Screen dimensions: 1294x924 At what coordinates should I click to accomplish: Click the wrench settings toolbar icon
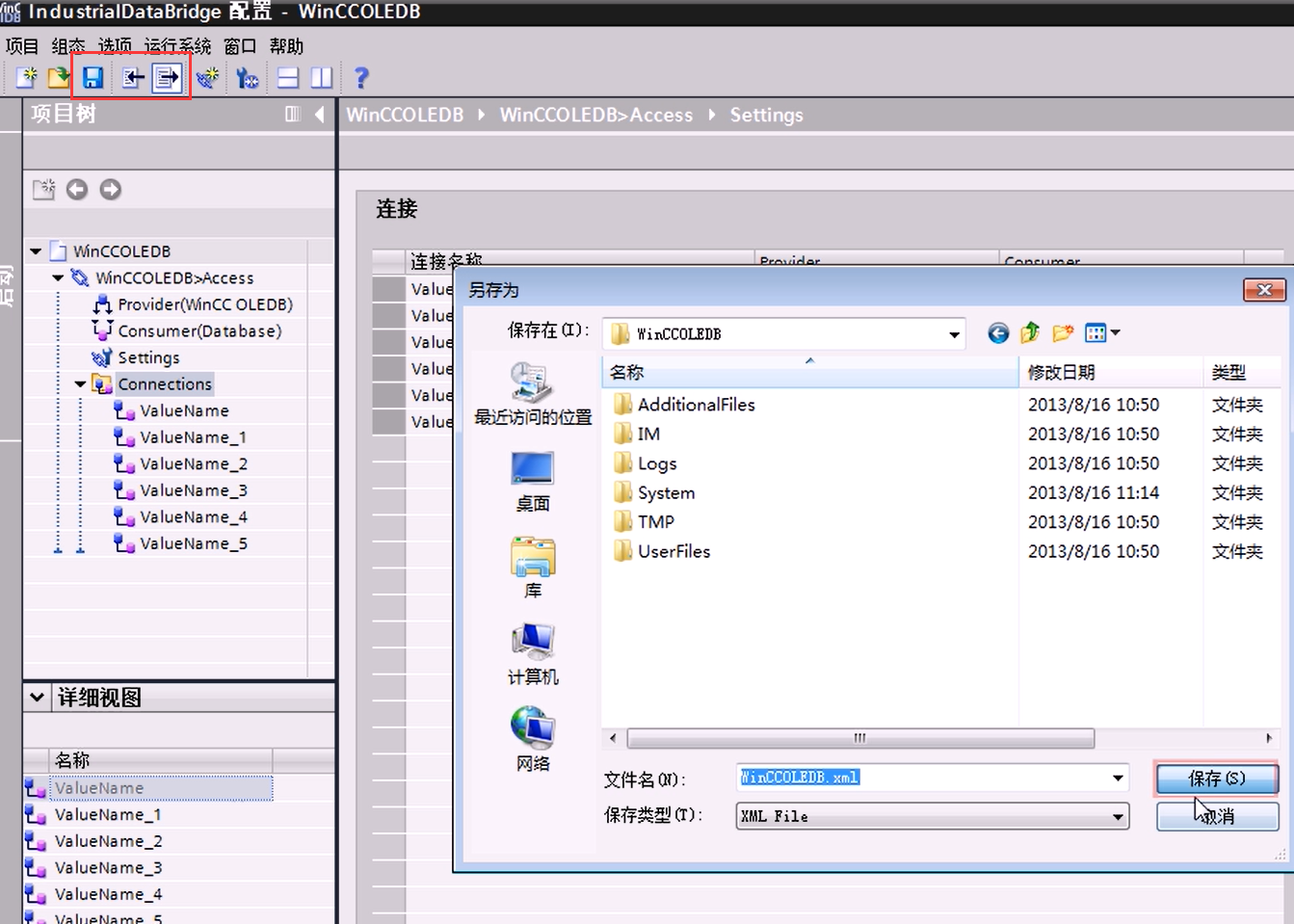(248, 78)
